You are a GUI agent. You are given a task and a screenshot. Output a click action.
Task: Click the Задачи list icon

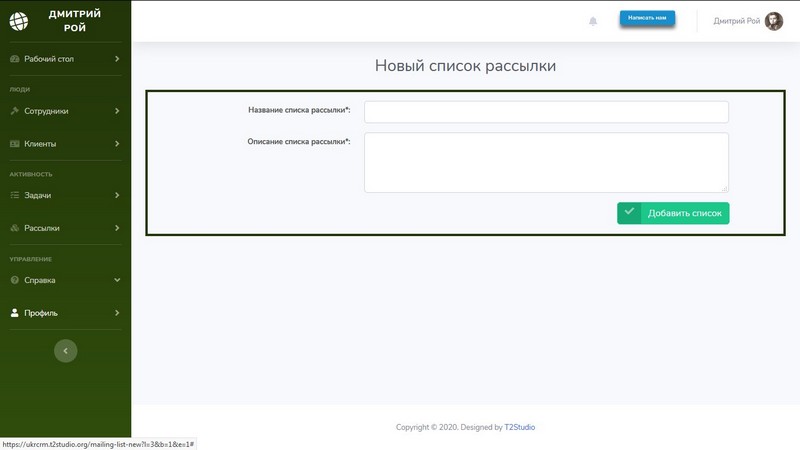coord(14,196)
